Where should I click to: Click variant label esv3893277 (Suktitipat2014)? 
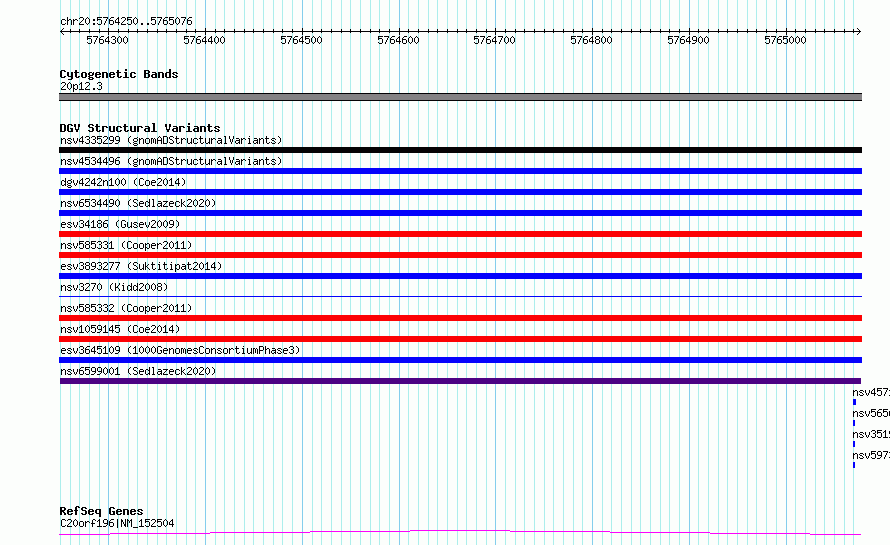pos(141,266)
